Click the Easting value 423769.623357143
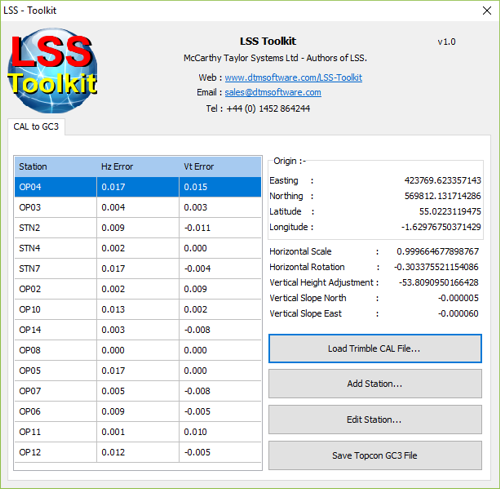Viewport: 500px width, 489px height. [x=443, y=180]
